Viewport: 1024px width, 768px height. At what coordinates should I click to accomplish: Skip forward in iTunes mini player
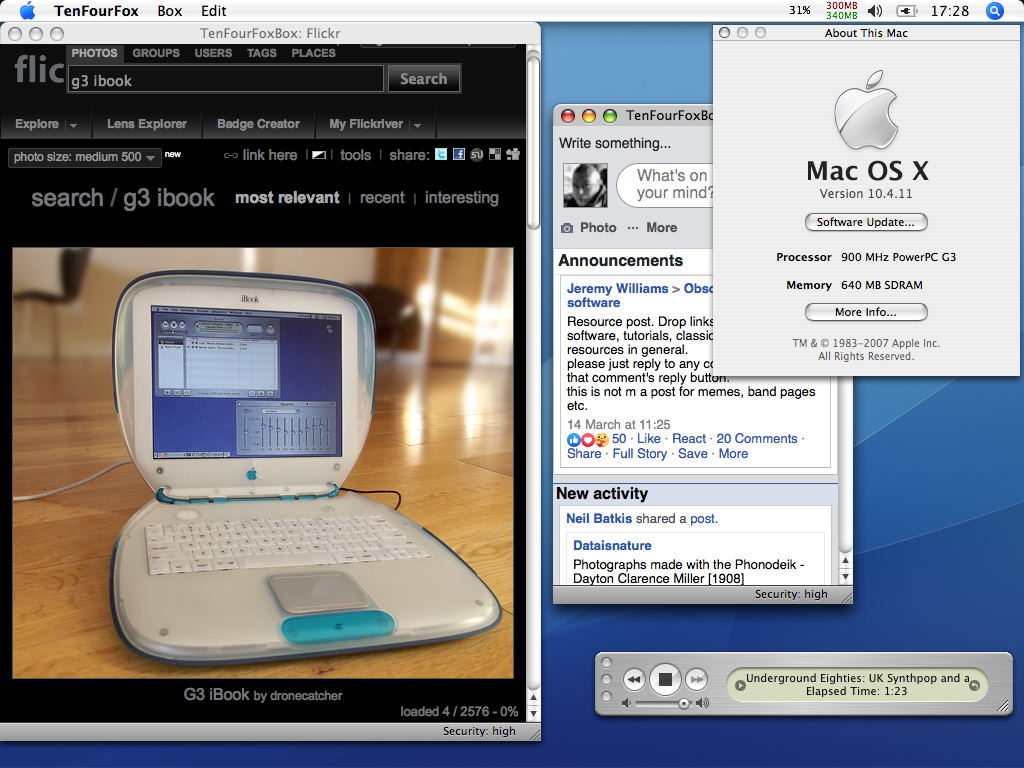697,680
